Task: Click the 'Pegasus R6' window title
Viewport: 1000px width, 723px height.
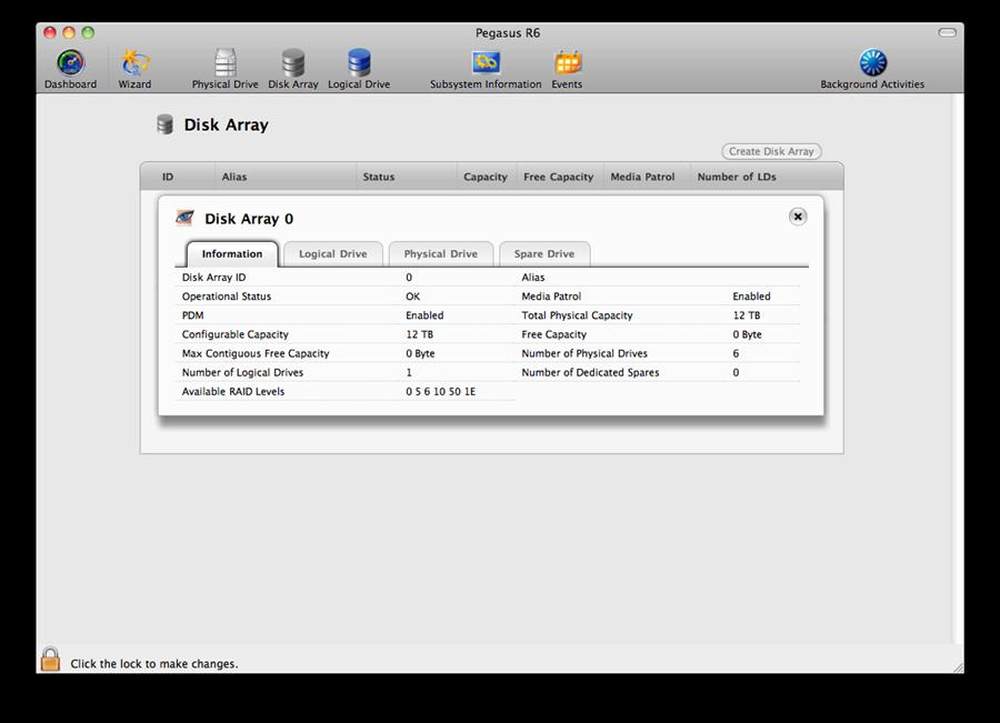Action: pos(508,33)
